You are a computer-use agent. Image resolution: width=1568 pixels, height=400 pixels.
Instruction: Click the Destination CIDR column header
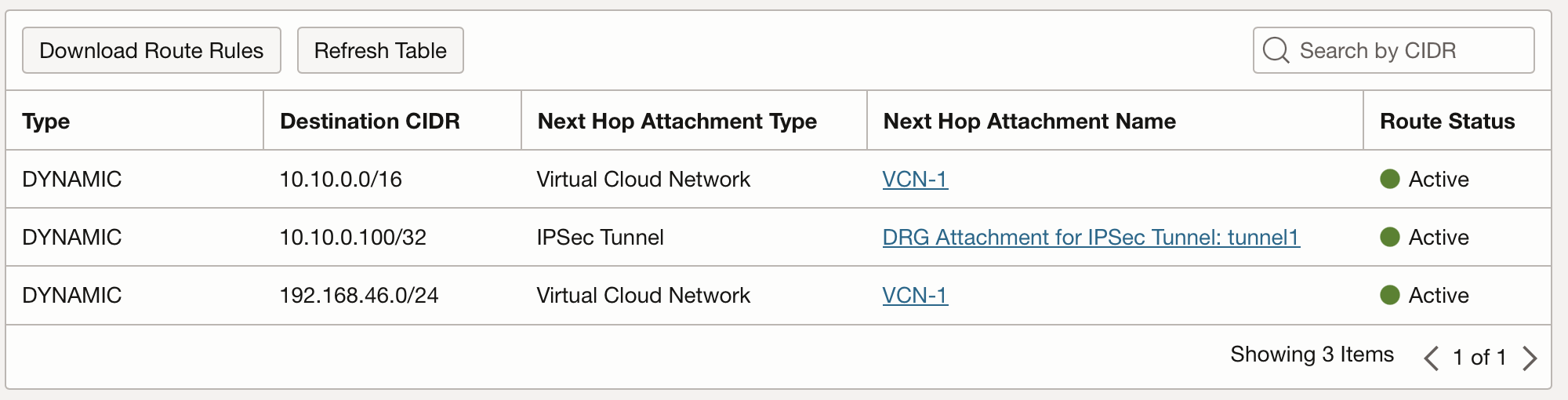[x=369, y=122]
